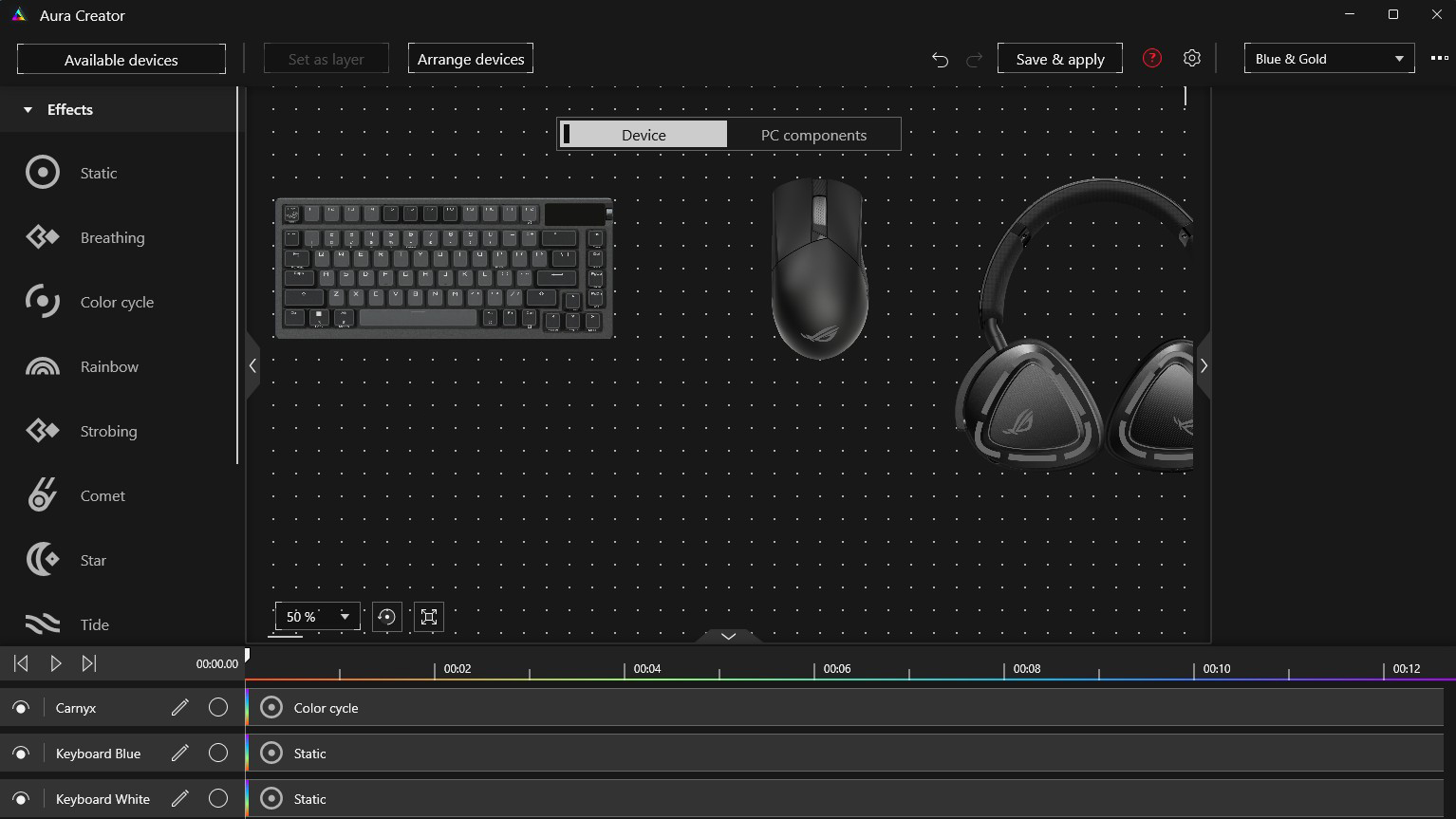
Task: Collapse the canvas with bottom chevron
Action: coord(729,636)
